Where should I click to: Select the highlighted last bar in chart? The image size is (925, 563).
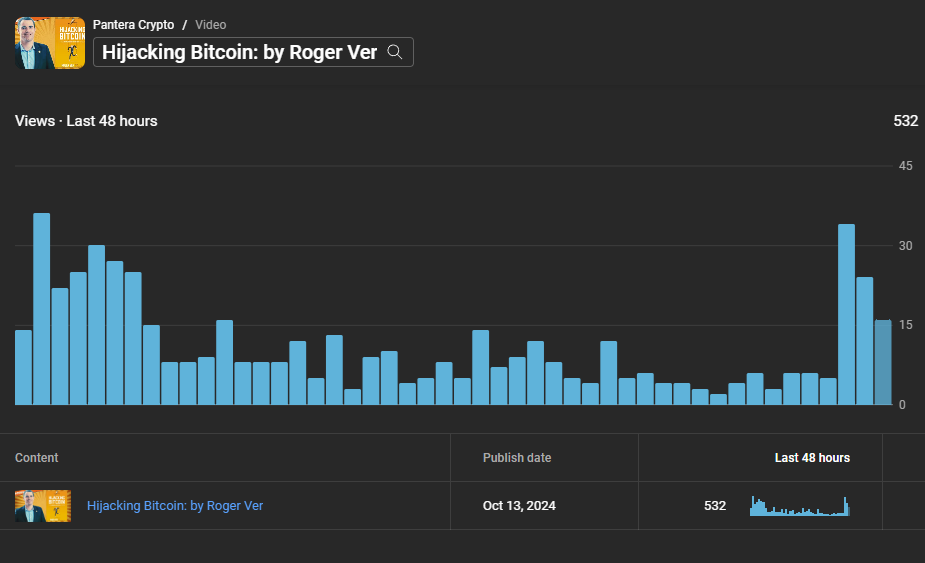click(883, 362)
